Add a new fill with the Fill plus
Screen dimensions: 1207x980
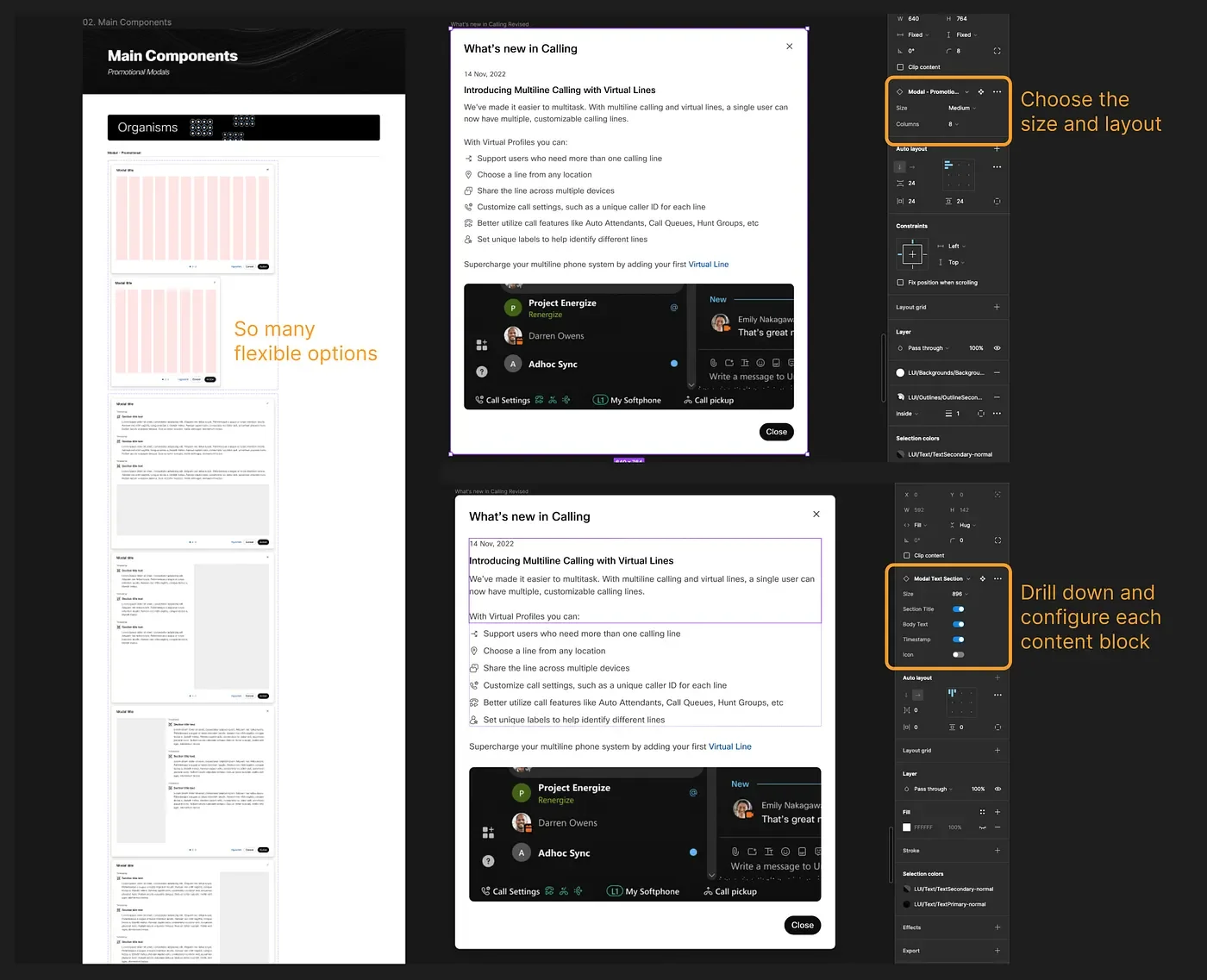997,812
